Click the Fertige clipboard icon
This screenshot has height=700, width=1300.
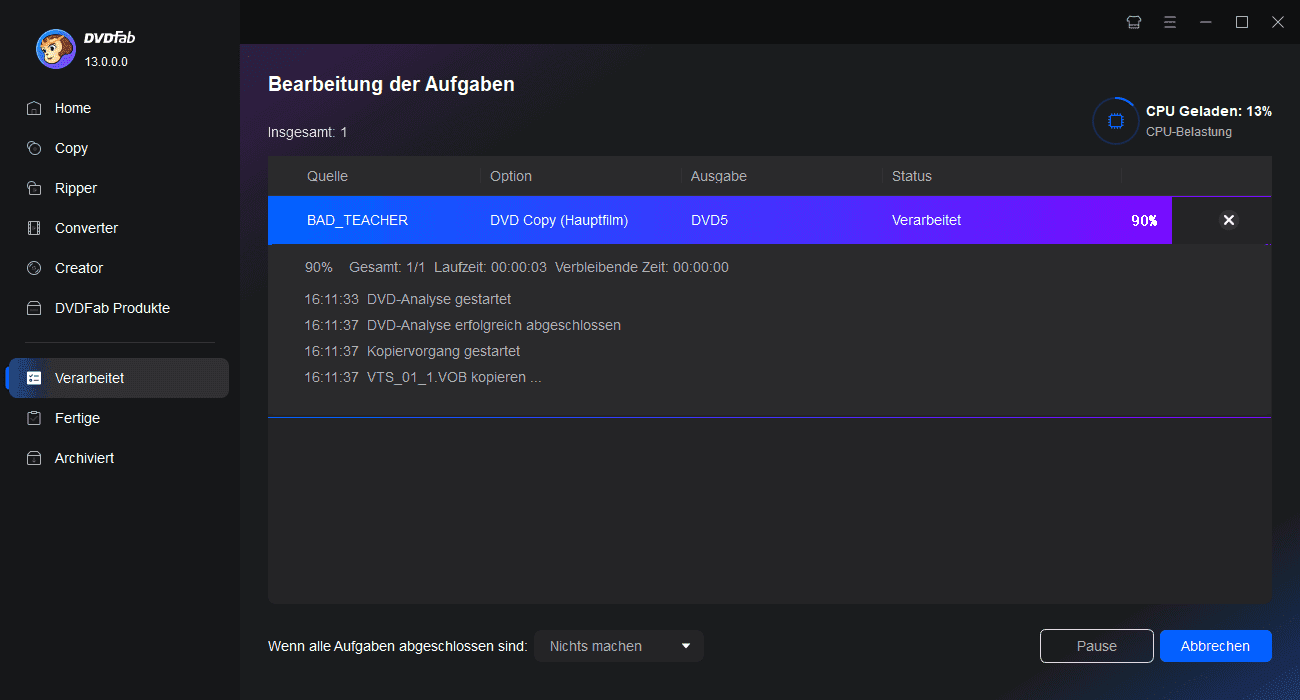pyautogui.click(x=35, y=418)
